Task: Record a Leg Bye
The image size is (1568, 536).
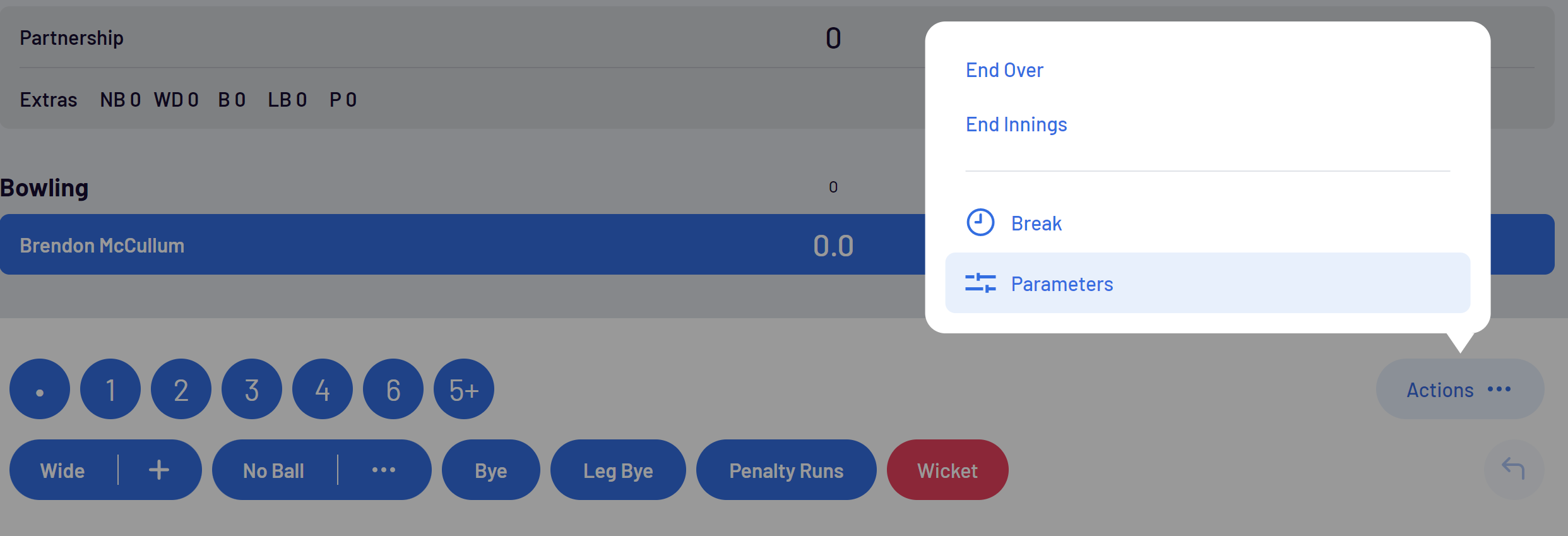Action: point(618,470)
